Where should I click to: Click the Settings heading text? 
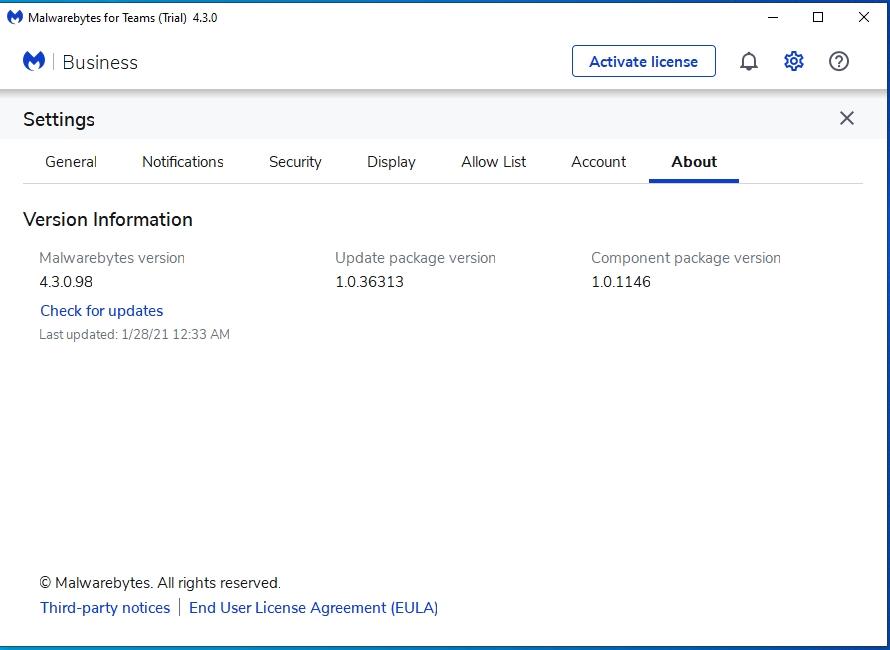click(59, 119)
